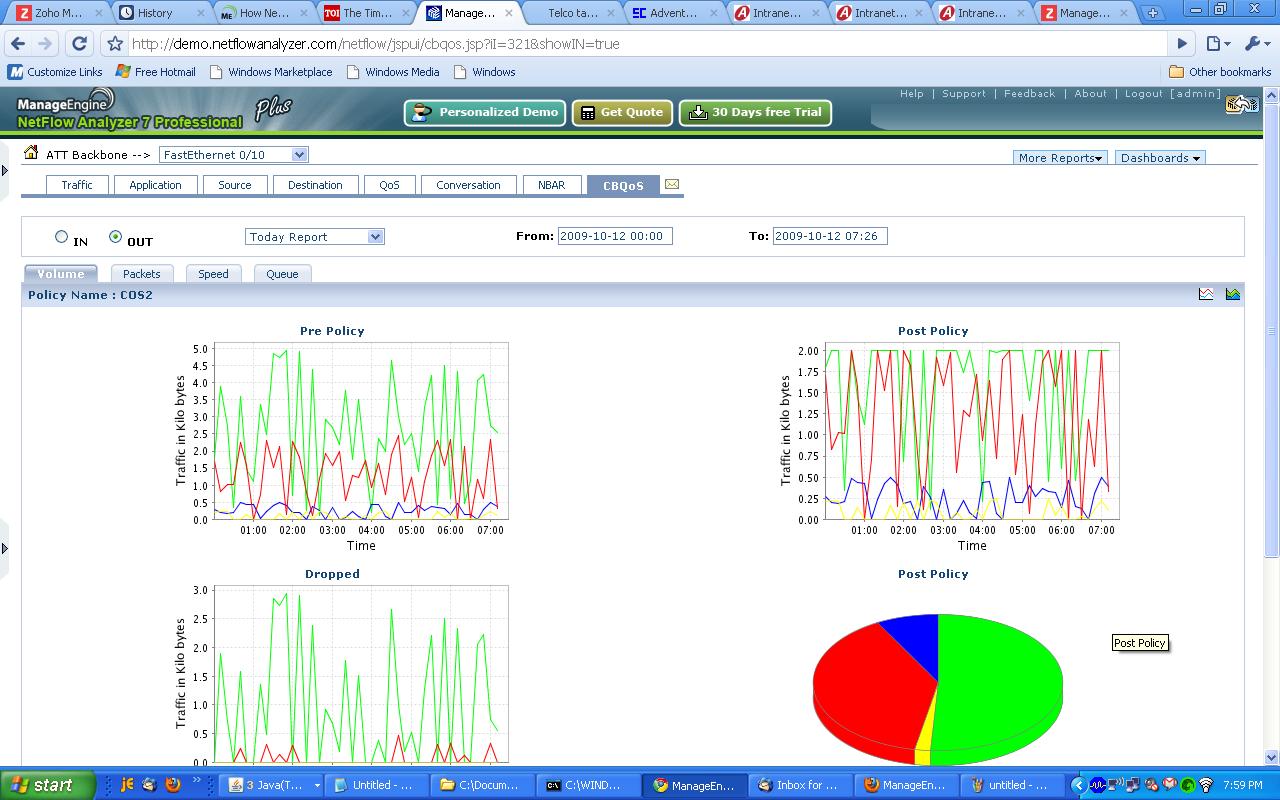Screen dimensions: 1280x800
Task: Select the IN radio button
Action: [x=62, y=237]
